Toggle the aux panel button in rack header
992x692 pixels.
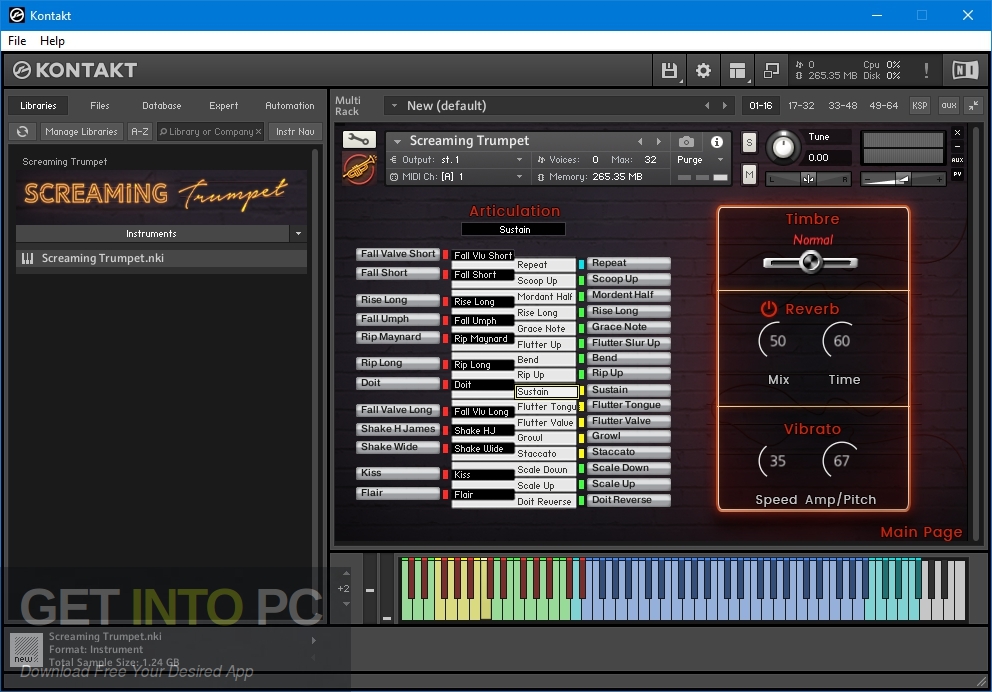click(x=948, y=106)
